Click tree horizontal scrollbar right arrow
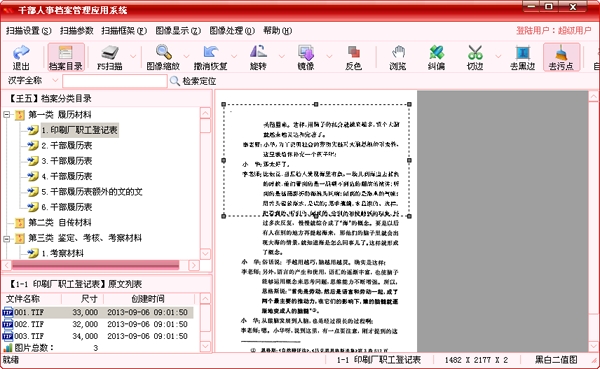 (194, 265)
